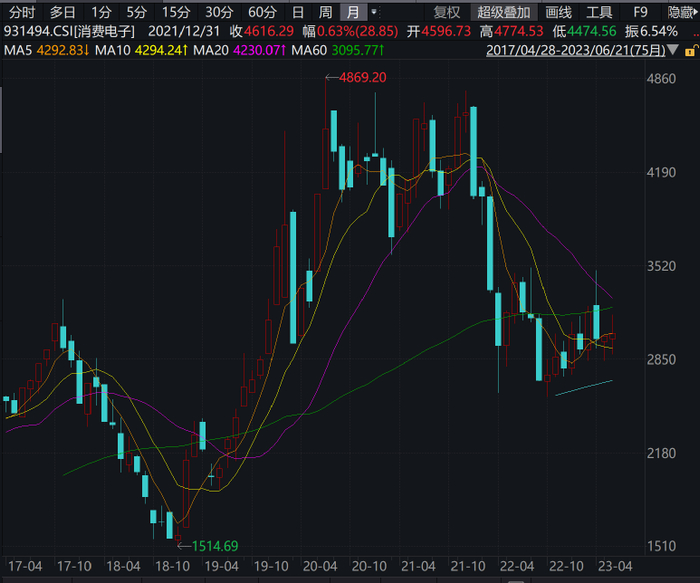Open the 工具 tools menu
This screenshot has height=583, width=700.
point(599,12)
